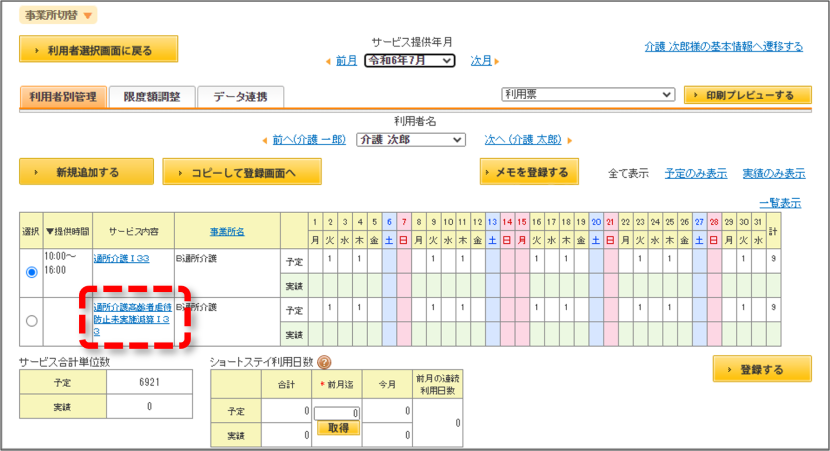
Task: Sort by the ▼提供時間 column header
Action: pos(67,231)
